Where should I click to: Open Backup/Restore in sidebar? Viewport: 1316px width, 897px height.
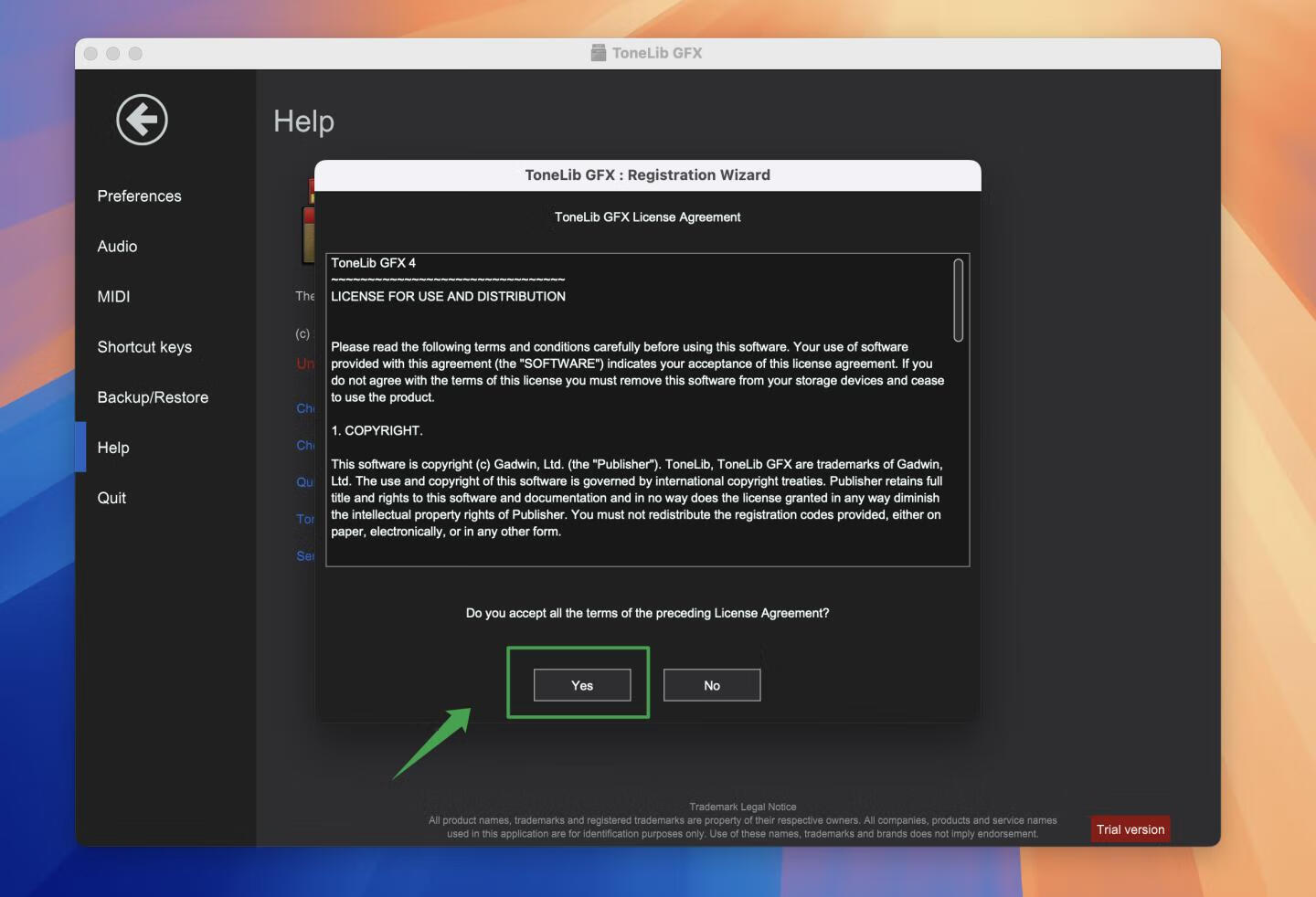coord(153,397)
